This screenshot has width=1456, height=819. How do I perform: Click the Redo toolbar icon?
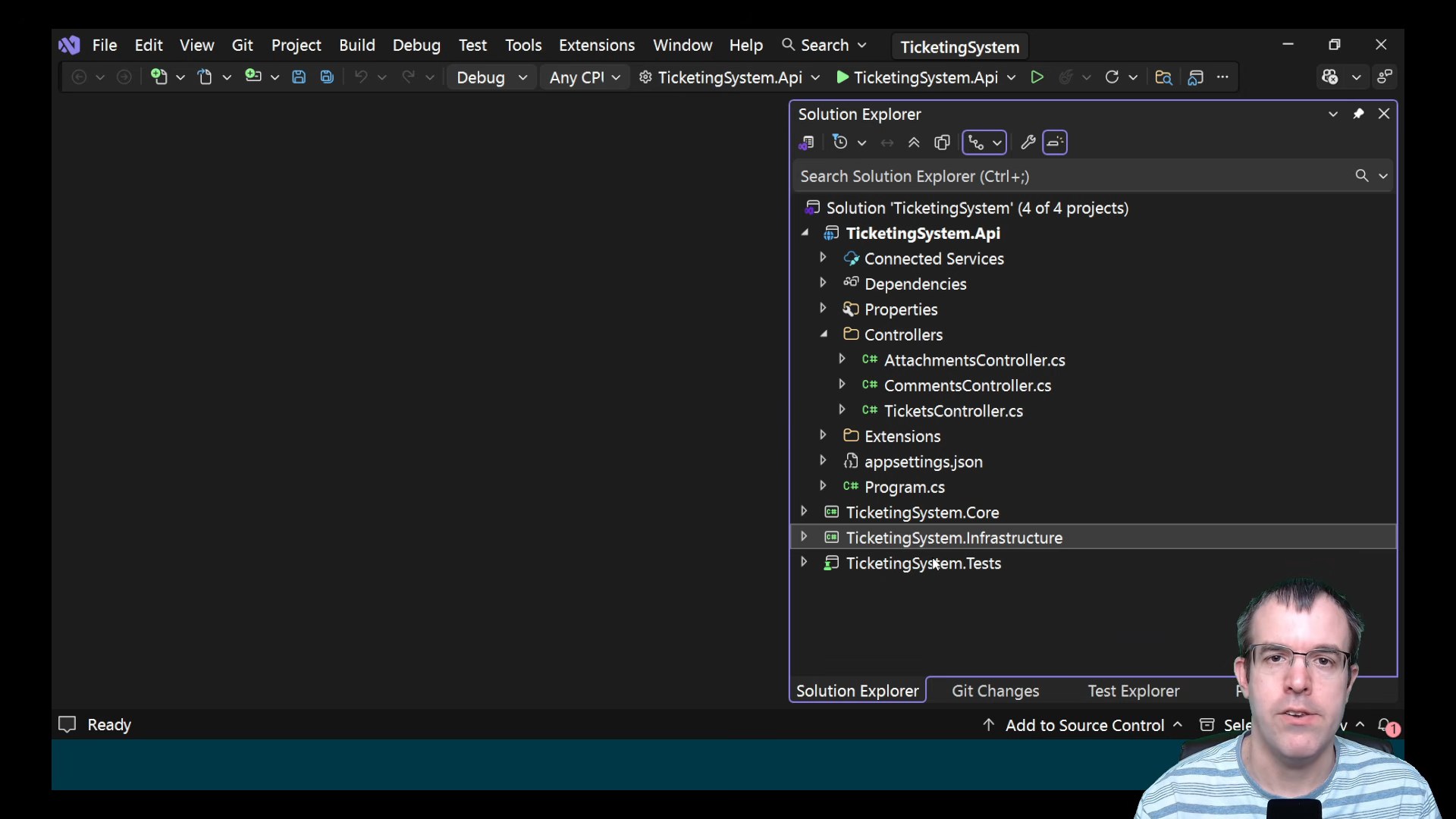coord(408,77)
